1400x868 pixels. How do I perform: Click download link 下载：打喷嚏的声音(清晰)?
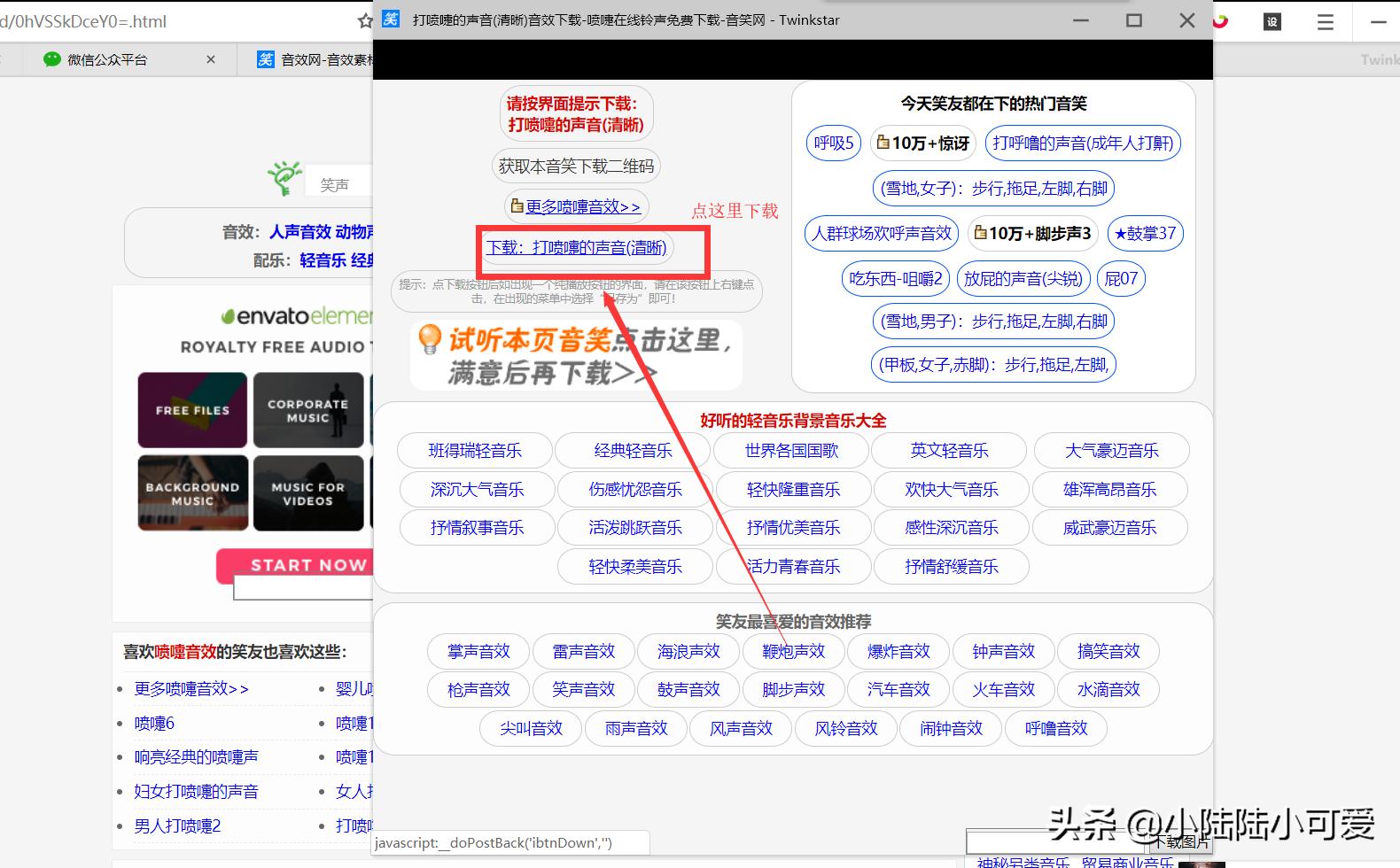pyautogui.click(x=576, y=248)
